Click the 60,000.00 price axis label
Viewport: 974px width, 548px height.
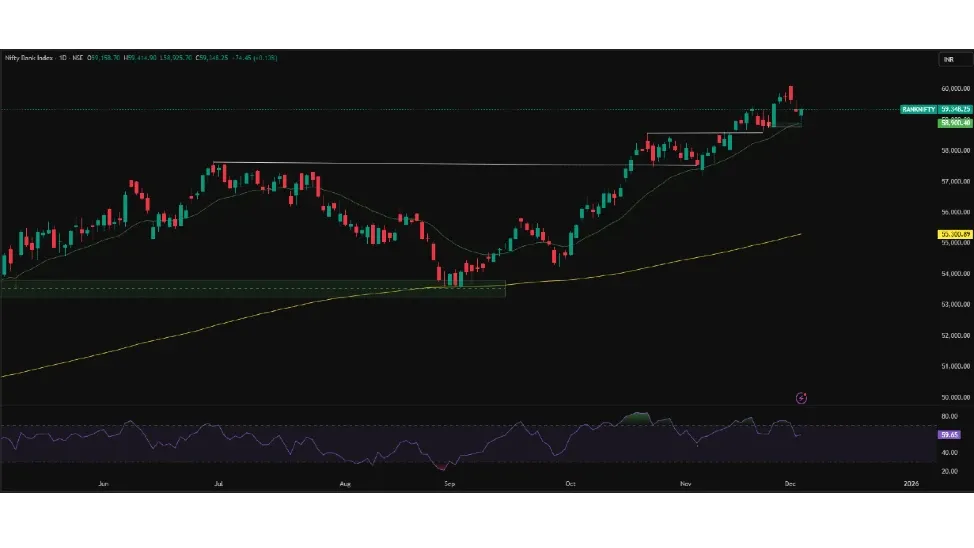click(x=955, y=89)
